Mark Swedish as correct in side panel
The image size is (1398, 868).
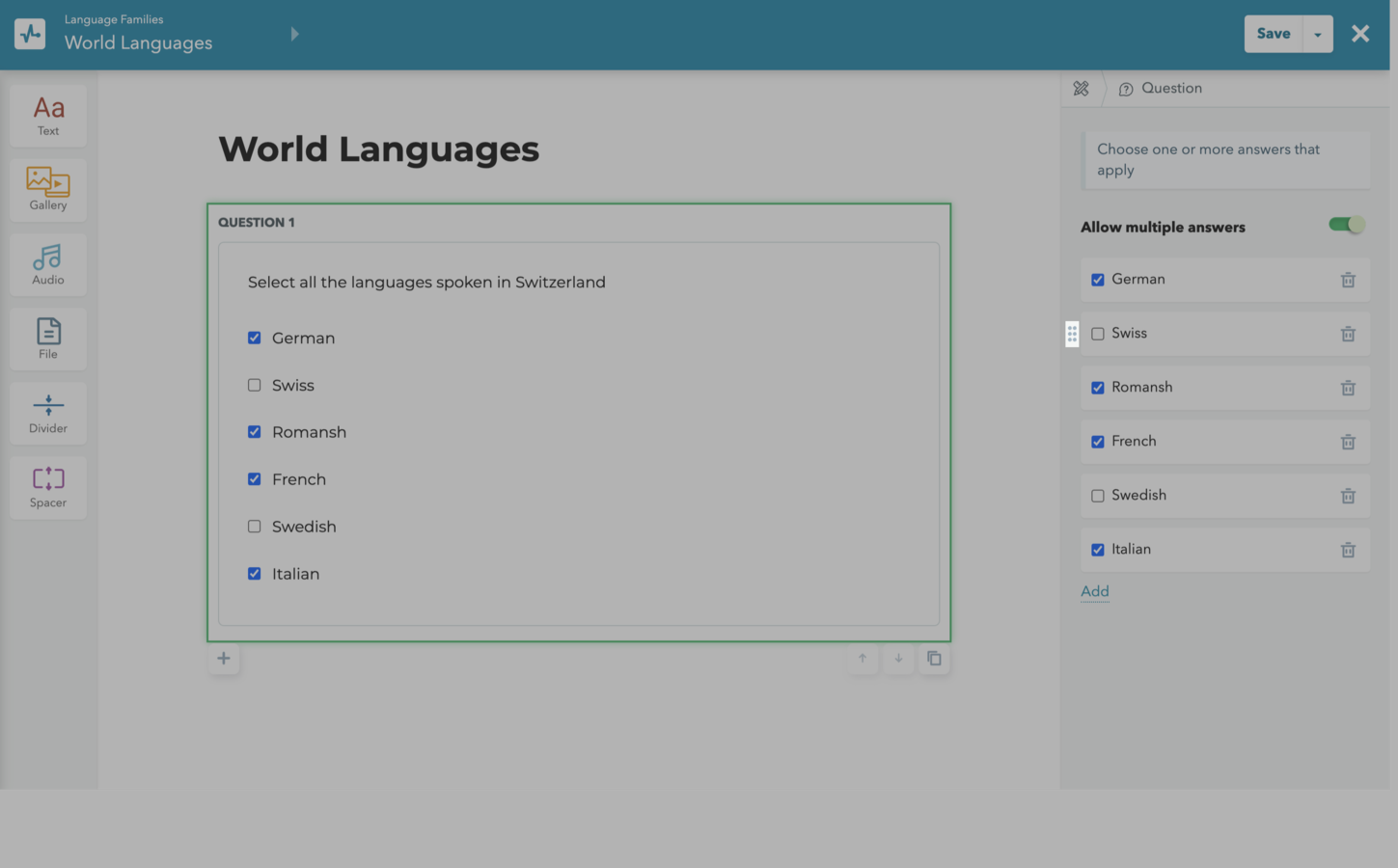pos(1098,496)
